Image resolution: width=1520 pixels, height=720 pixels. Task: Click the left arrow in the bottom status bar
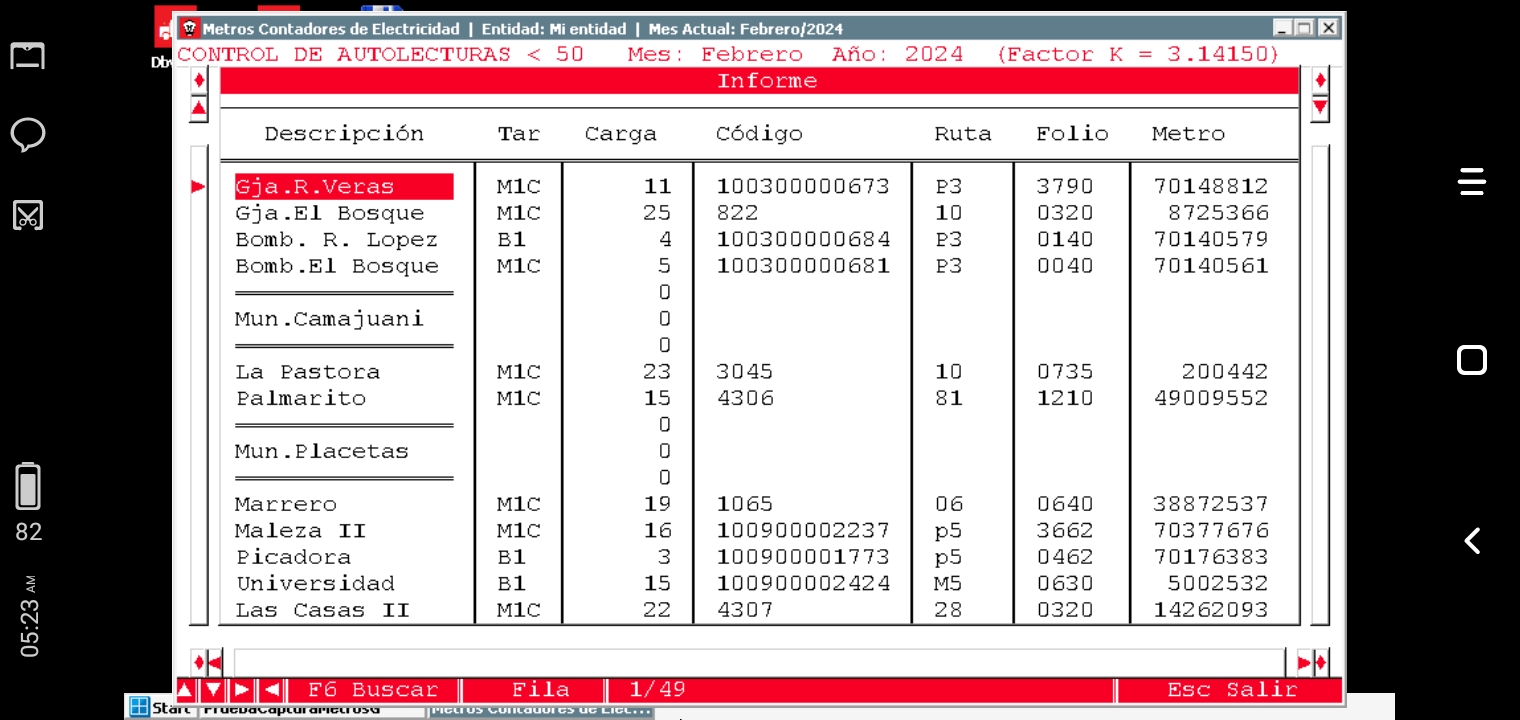[x=270, y=690]
